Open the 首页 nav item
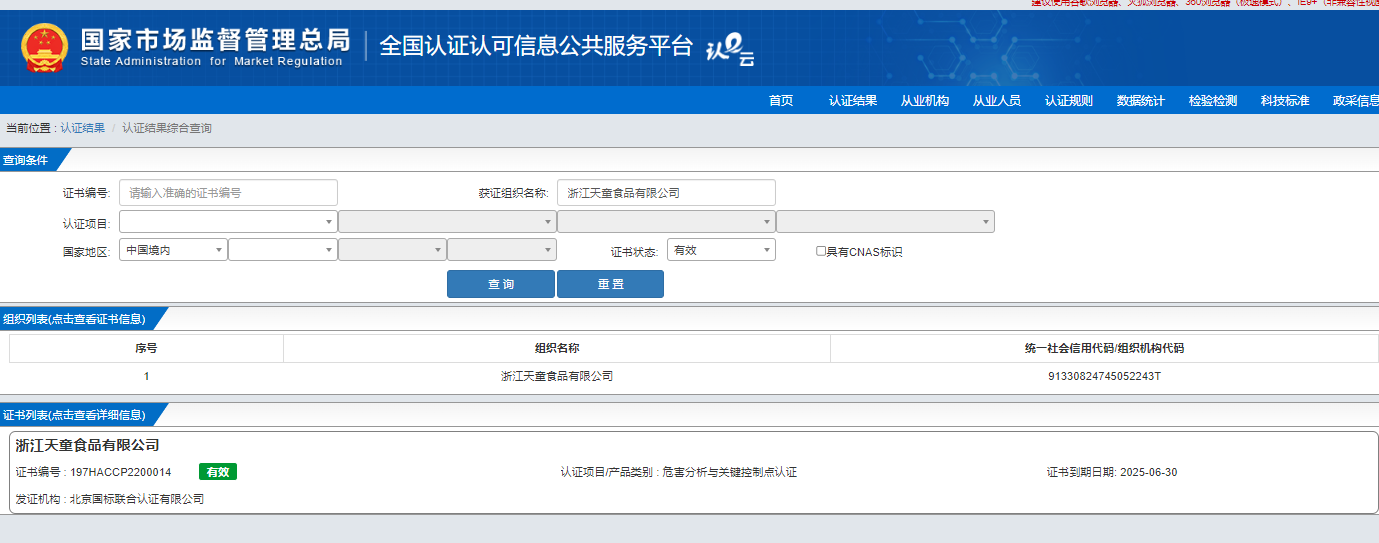Image resolution: width=1379 pixels, height=543 pixels. tap(781, 101)
